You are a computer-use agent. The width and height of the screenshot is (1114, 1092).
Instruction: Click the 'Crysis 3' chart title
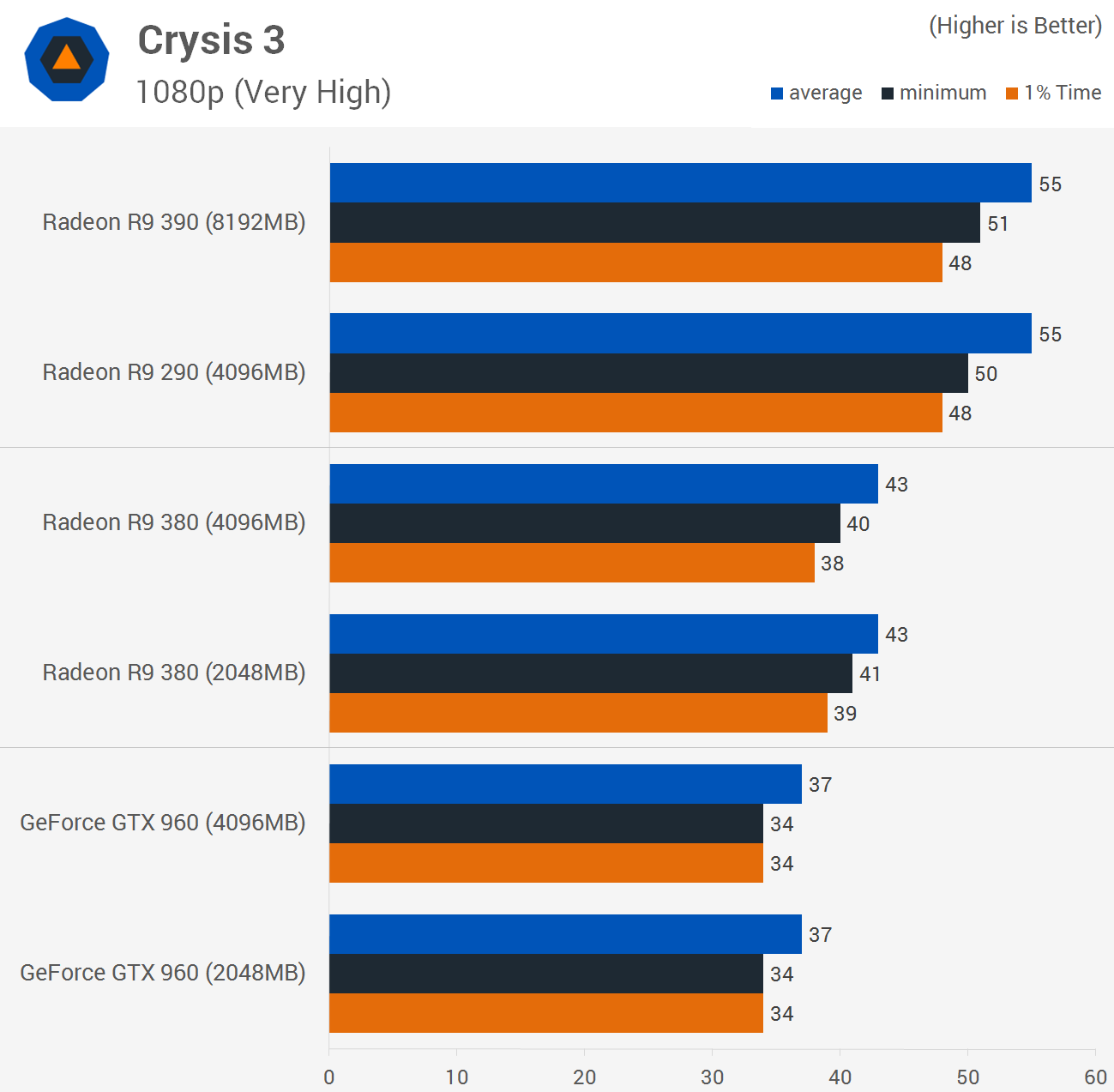pos(211,40)
